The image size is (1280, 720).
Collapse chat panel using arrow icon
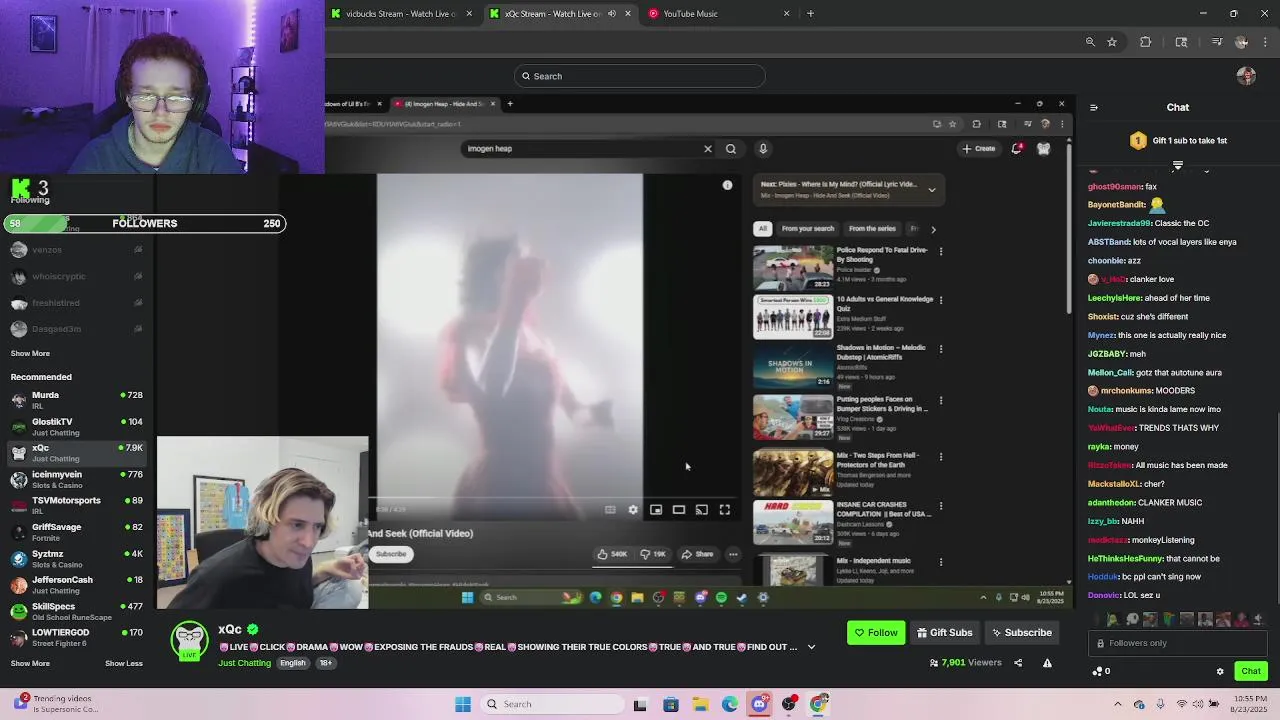coord(1093,108)
